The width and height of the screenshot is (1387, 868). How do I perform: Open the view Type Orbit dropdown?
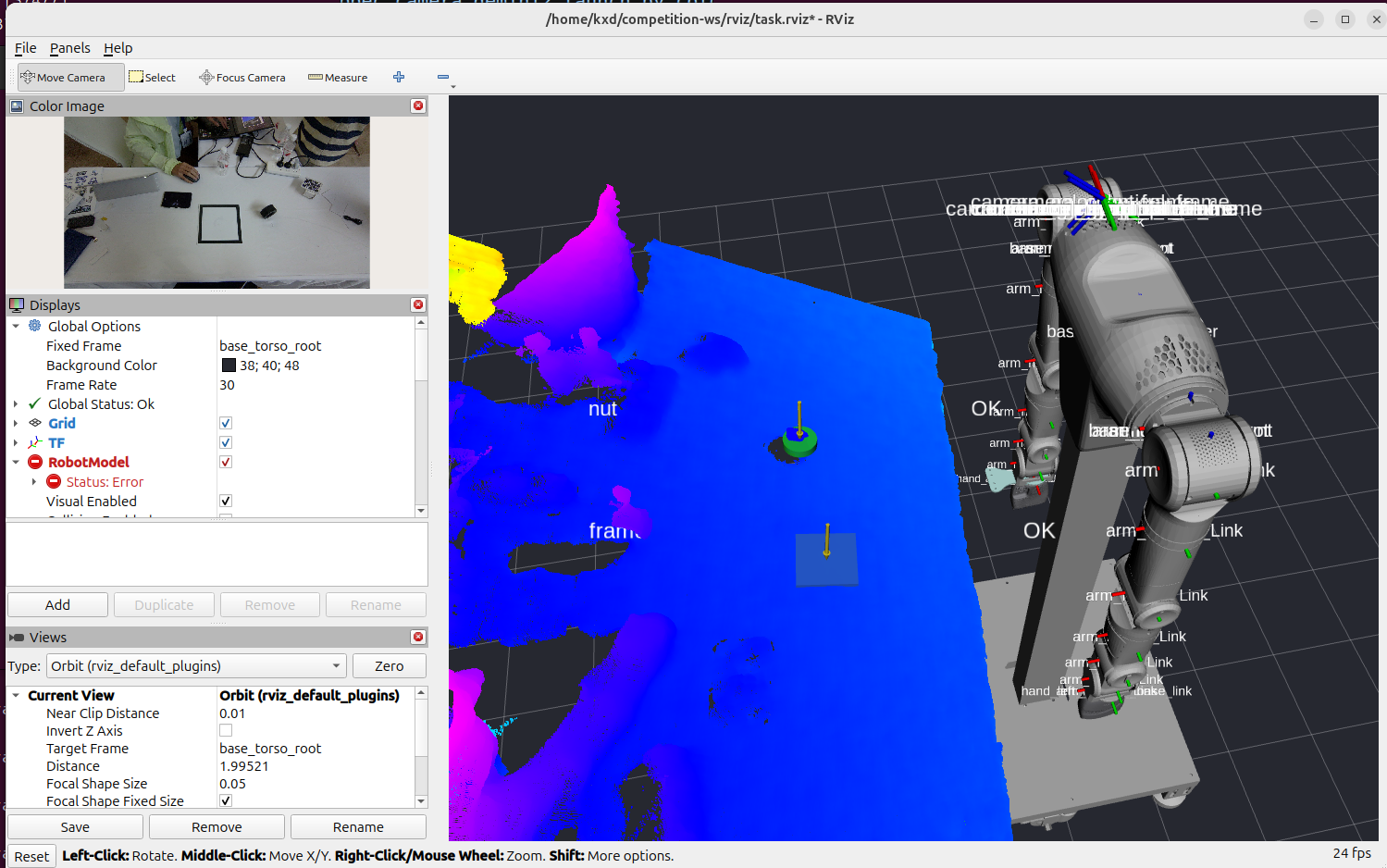click(196, 666)
